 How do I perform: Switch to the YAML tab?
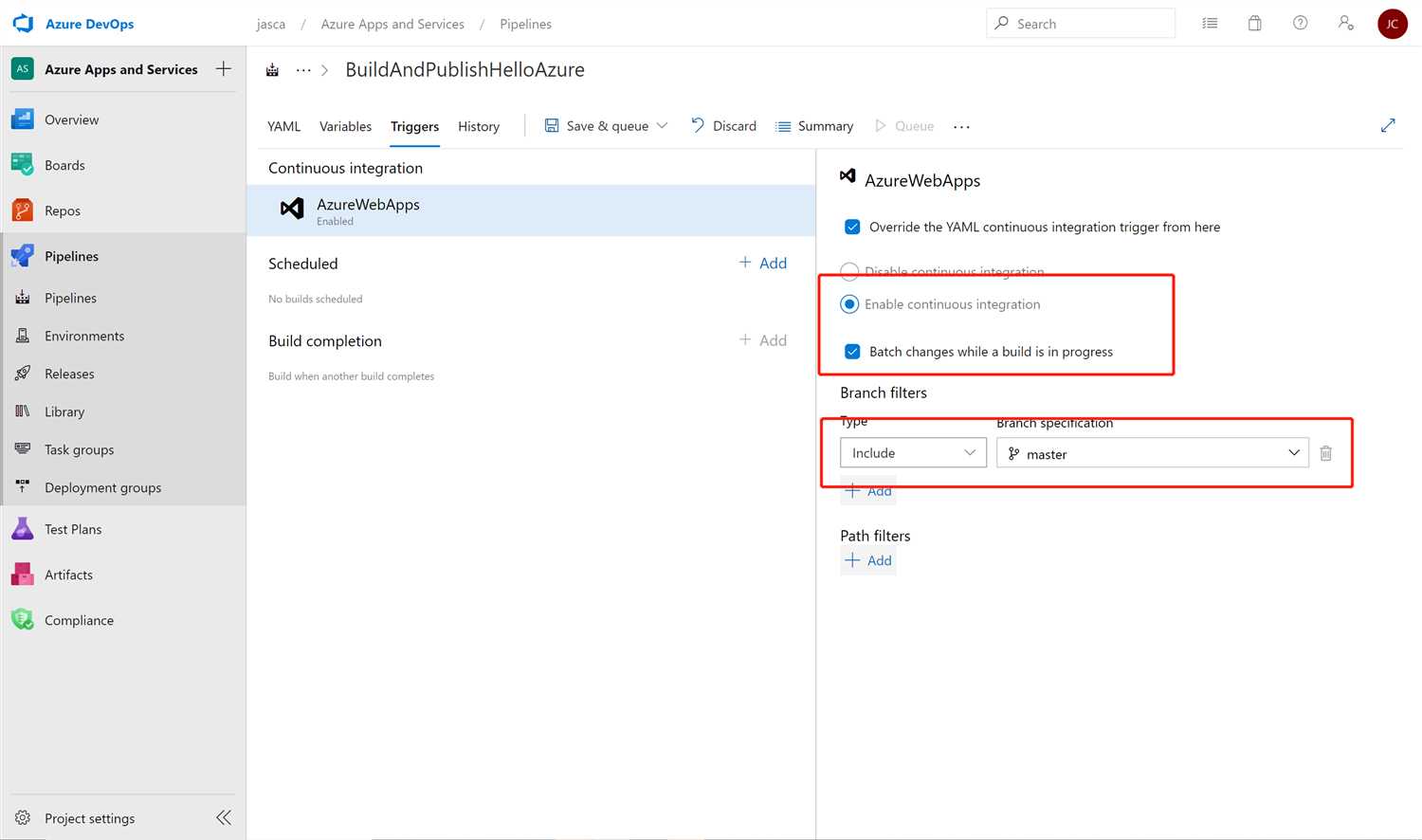283,126
